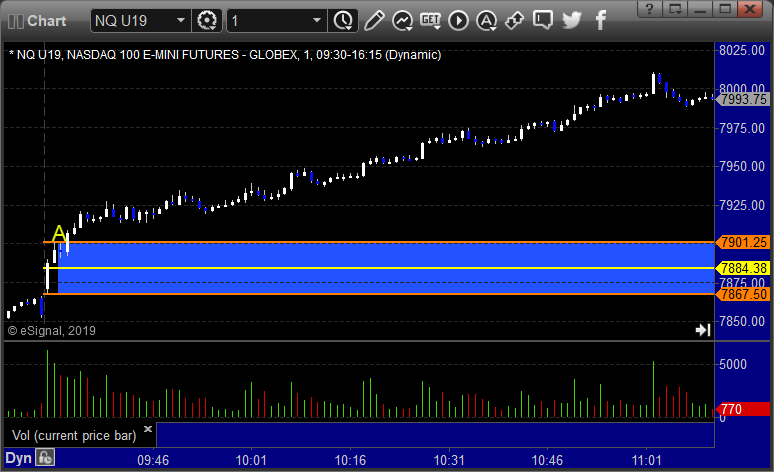Open the symbol settings gear icon

[x=207, y=21]
